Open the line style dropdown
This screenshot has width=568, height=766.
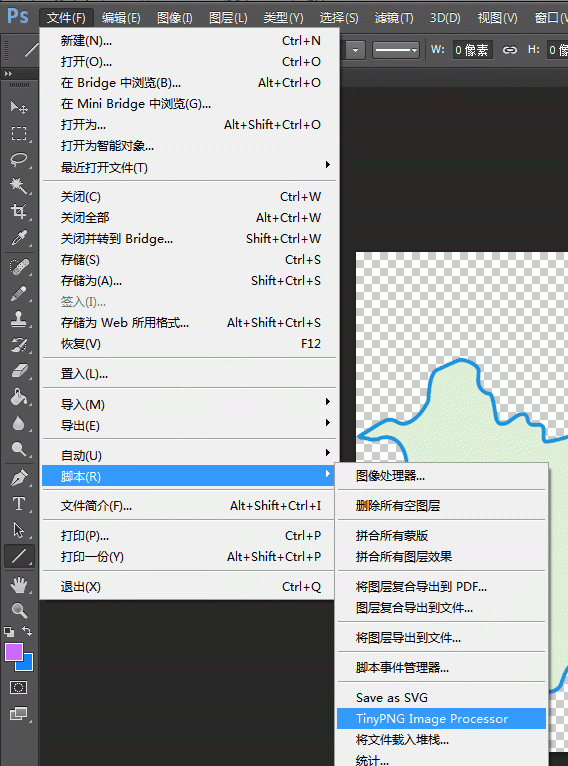(396, 50)
